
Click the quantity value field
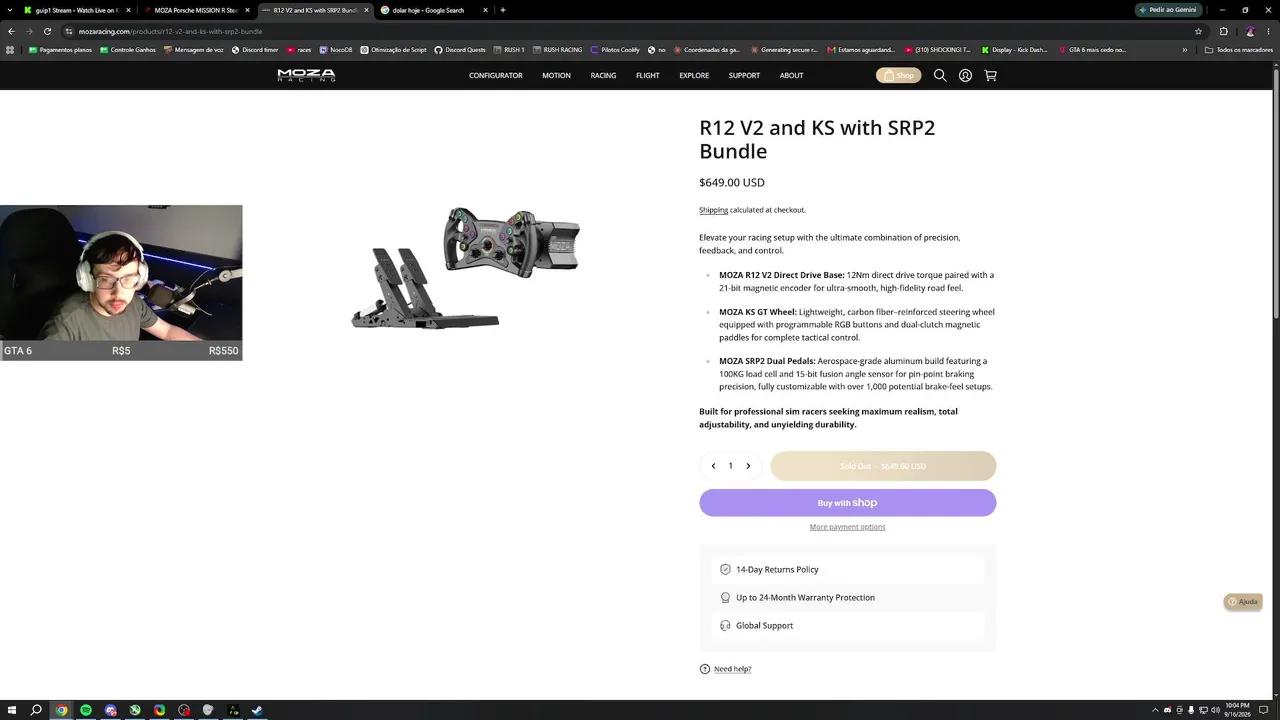(x=730, y=466)
